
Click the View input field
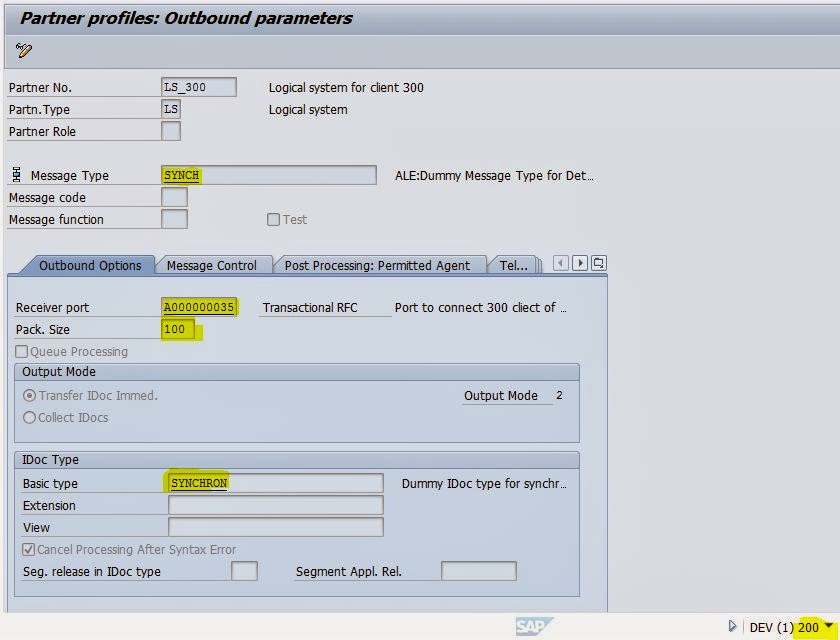coord(276,527)
